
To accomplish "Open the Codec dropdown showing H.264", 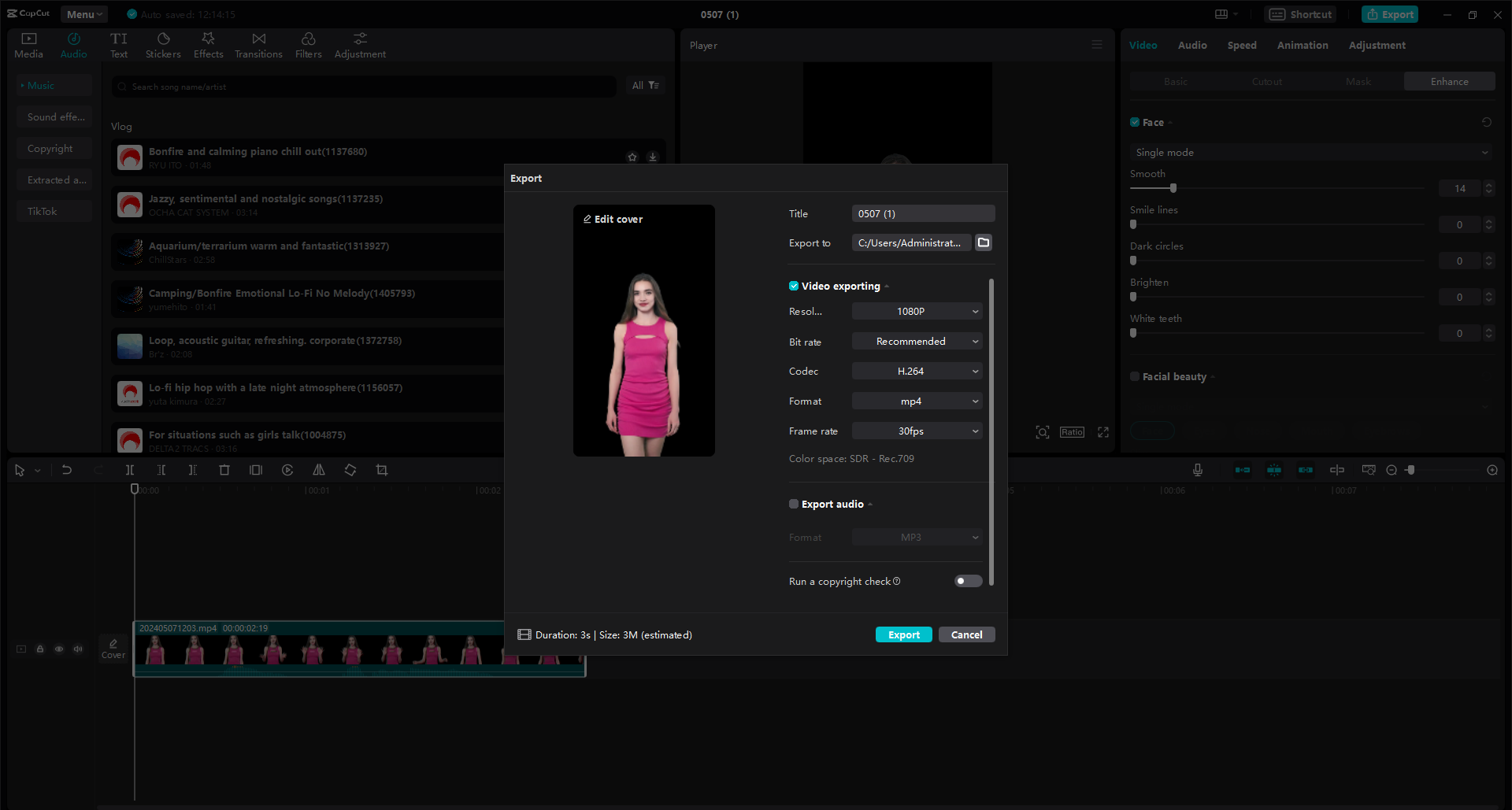I will tap(916, 370).
